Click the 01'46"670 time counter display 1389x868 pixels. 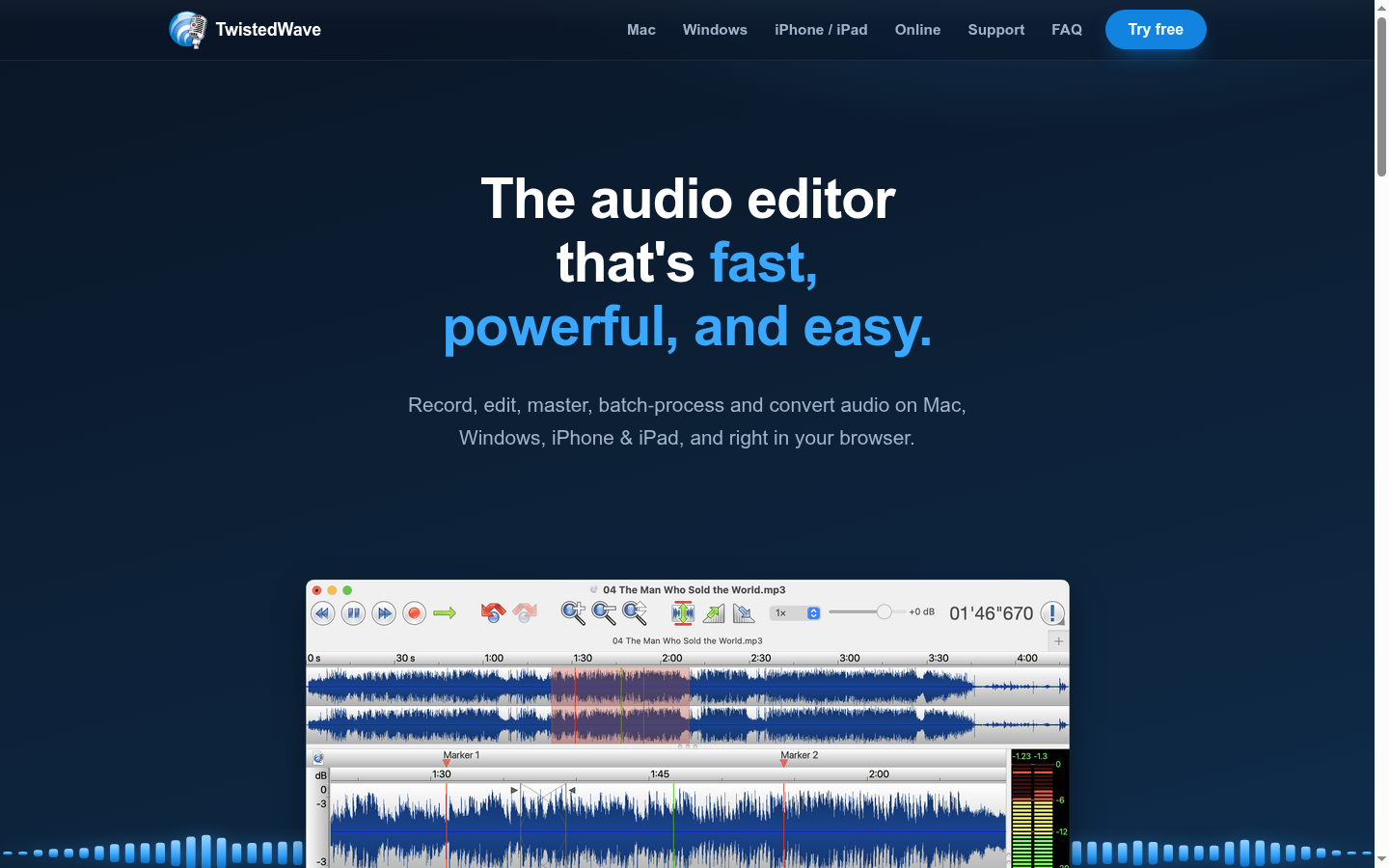click(991, 613)
